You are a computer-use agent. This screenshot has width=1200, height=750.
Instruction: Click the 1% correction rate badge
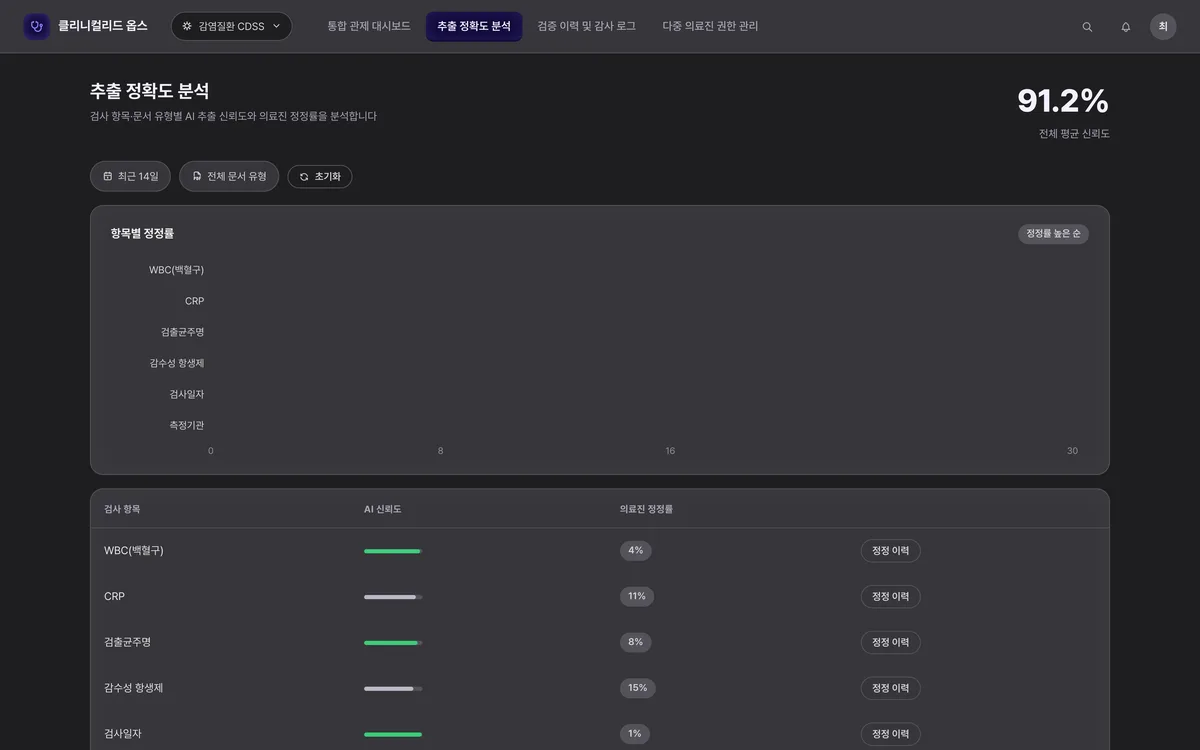pyautogui.click(x=635, y=733)
